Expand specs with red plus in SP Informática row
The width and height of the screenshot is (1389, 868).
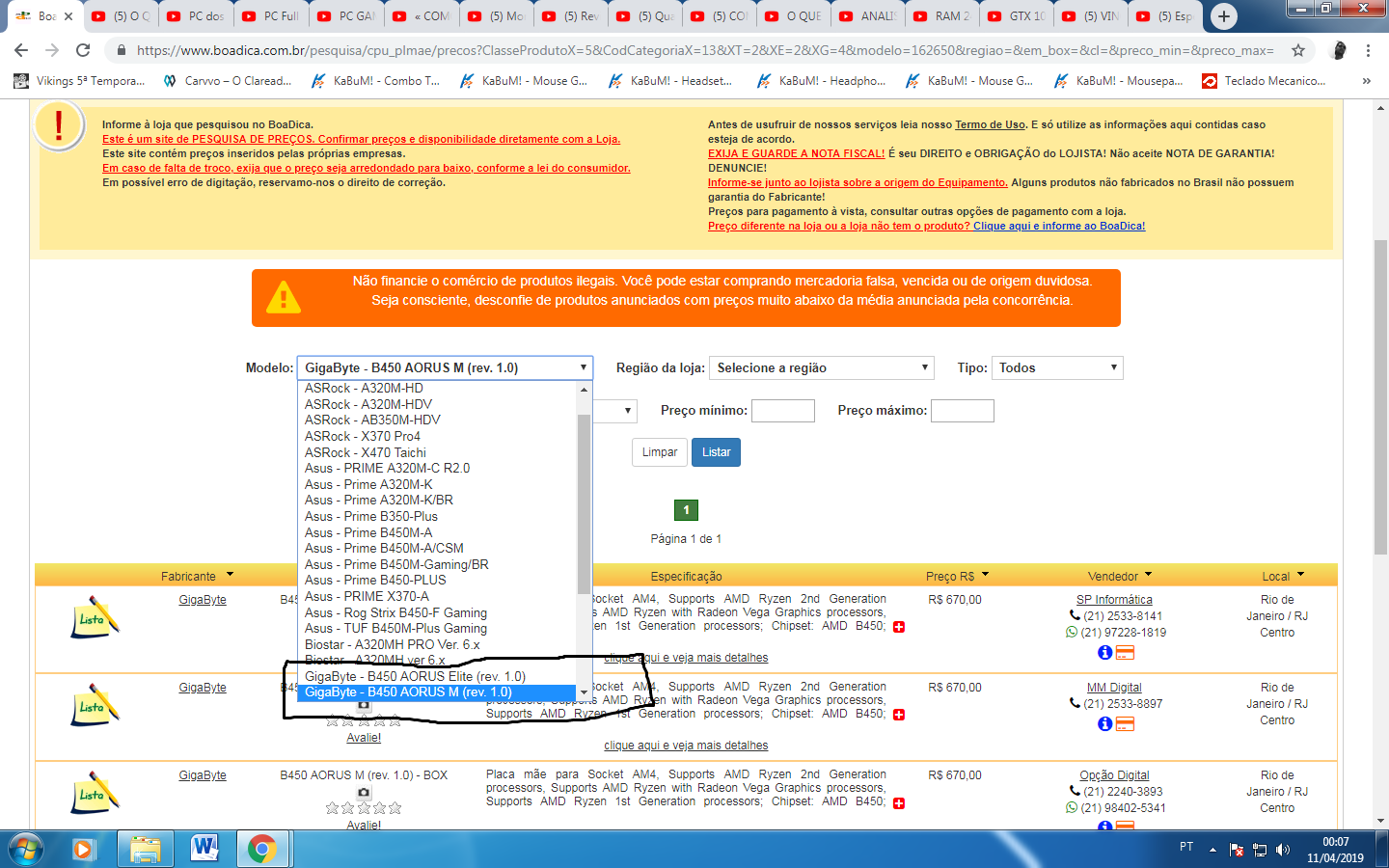(x=899, y=627)
